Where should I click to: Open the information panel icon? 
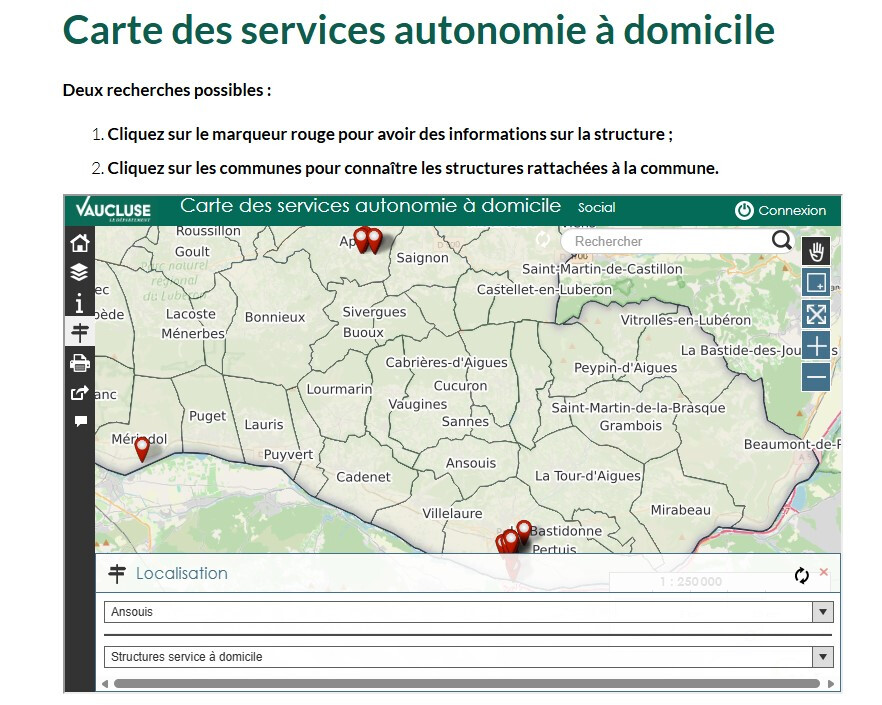tap(80, 302)
